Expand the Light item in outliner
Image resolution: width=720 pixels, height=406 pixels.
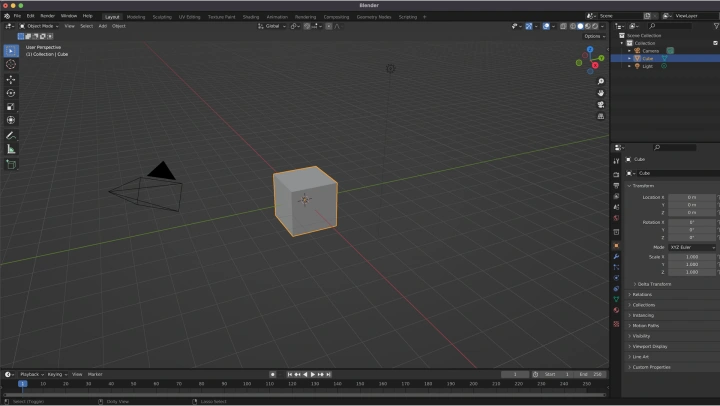point(629,66)
